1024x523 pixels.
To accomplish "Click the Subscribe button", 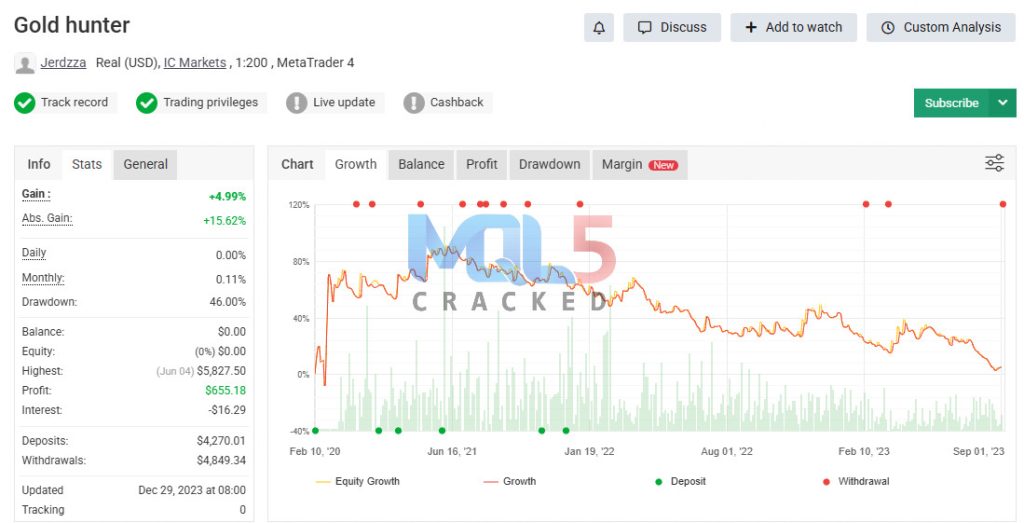I will click(x=952, y=103).
